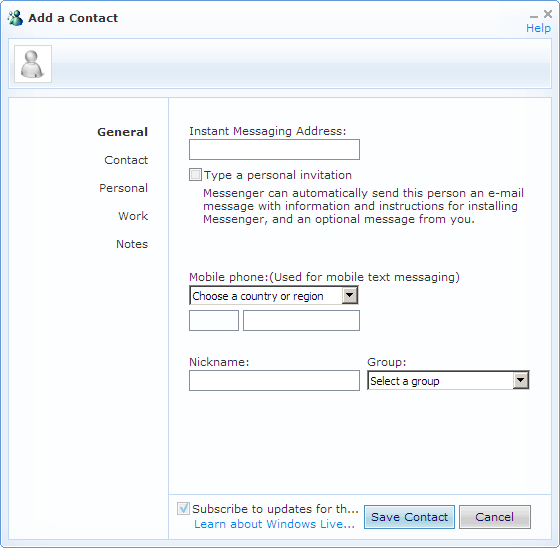Viewport: 560px width, 548px height.
Task: Cancel adding the contact
Action: tap(495, 517)
